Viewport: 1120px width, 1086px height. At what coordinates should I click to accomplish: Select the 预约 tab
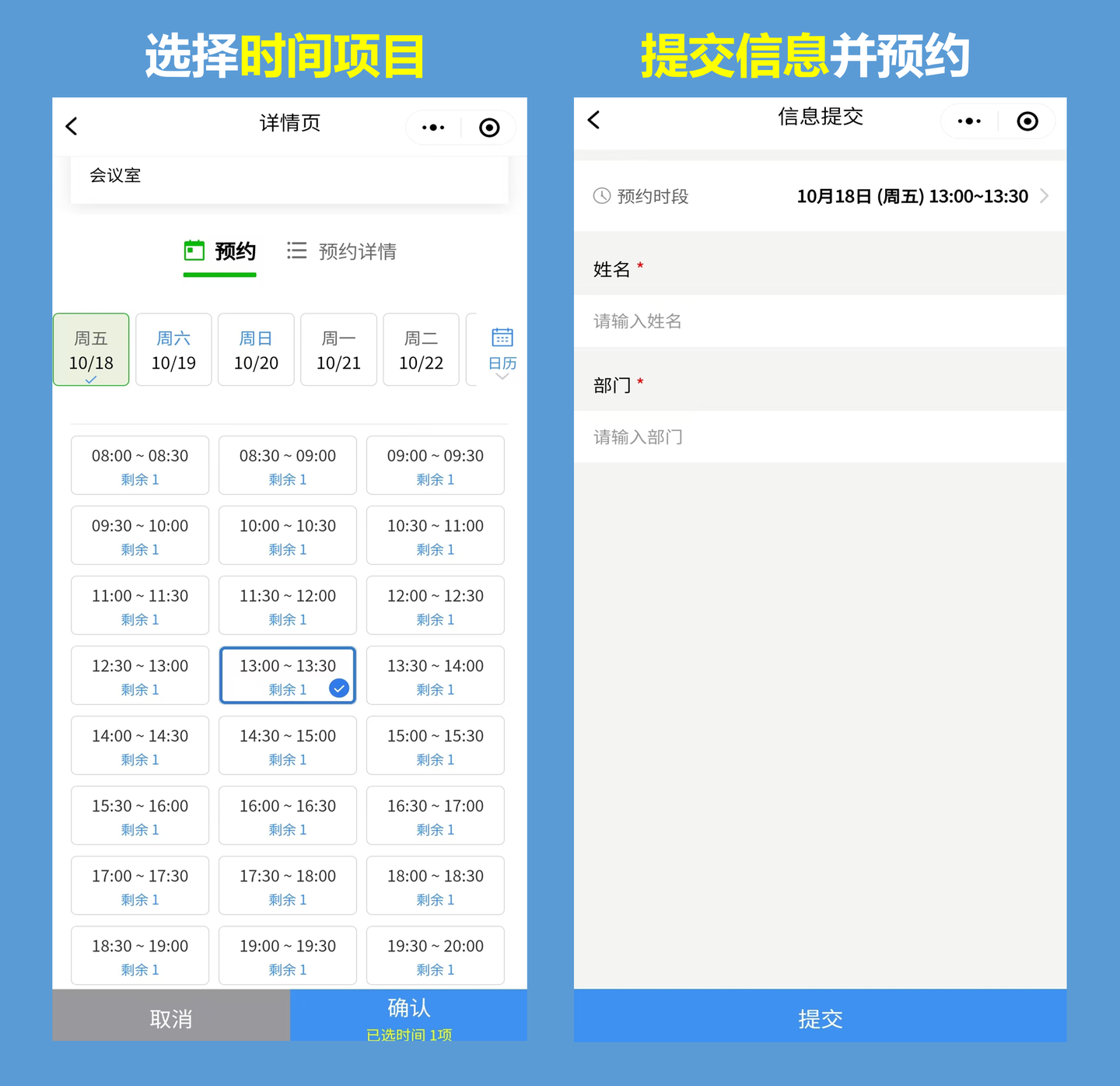point(220,251)
